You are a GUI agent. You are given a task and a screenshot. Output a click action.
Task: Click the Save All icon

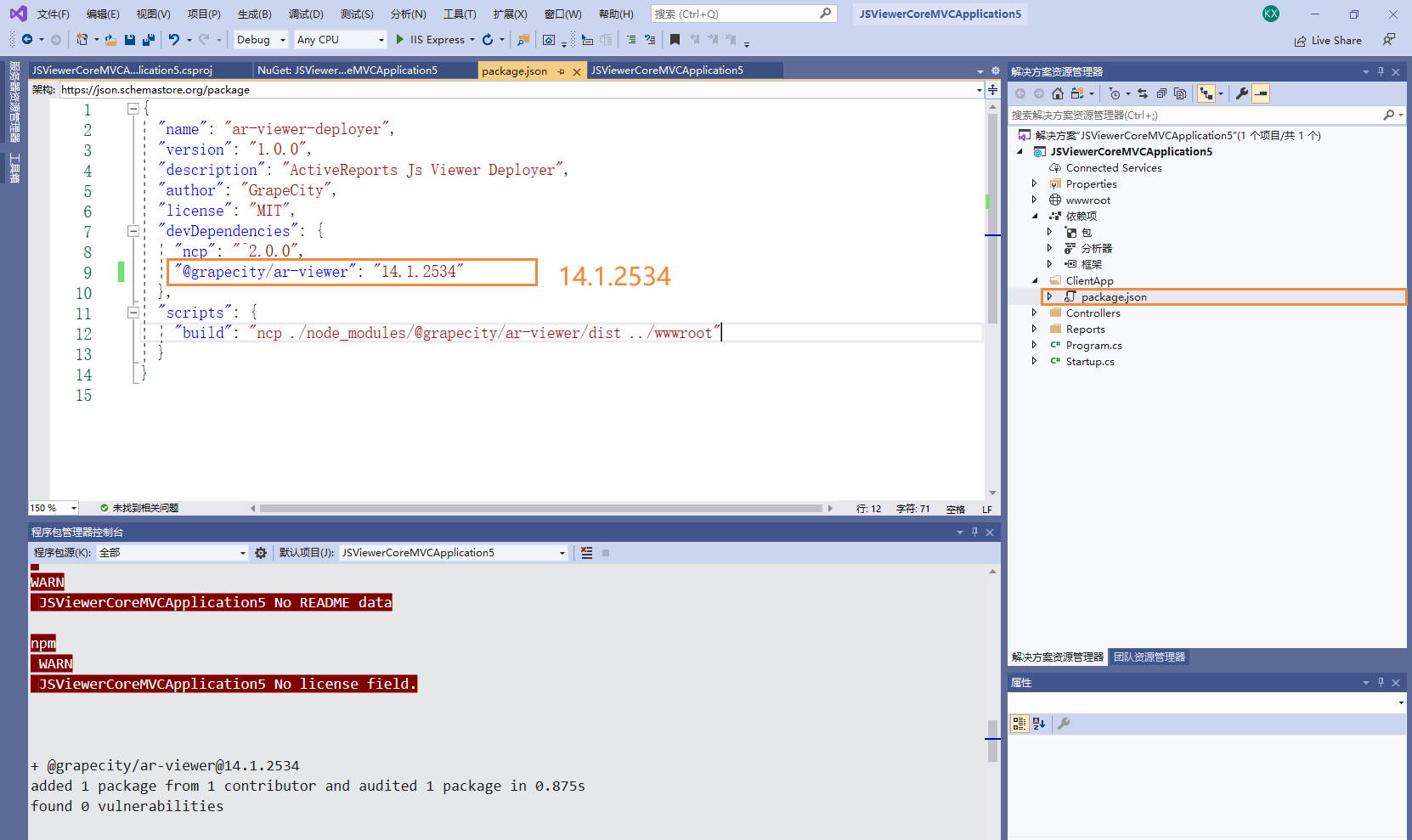[149, 40]
